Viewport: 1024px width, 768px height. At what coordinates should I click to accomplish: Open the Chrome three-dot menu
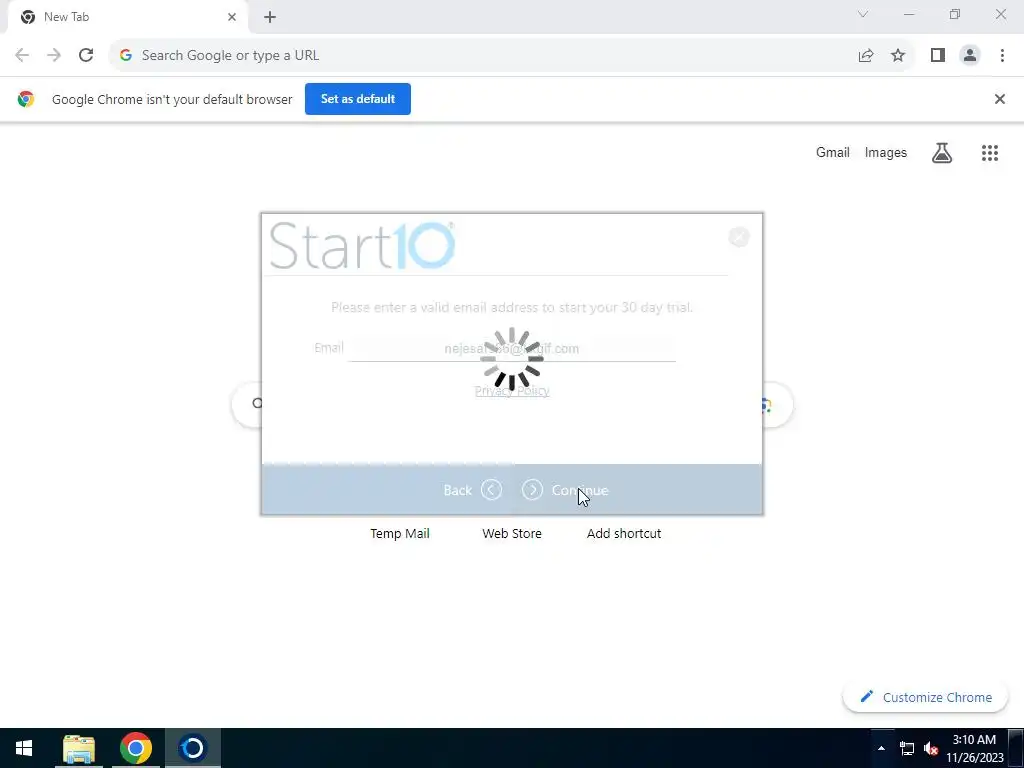pyautogui.click(x=1002, y=56)
